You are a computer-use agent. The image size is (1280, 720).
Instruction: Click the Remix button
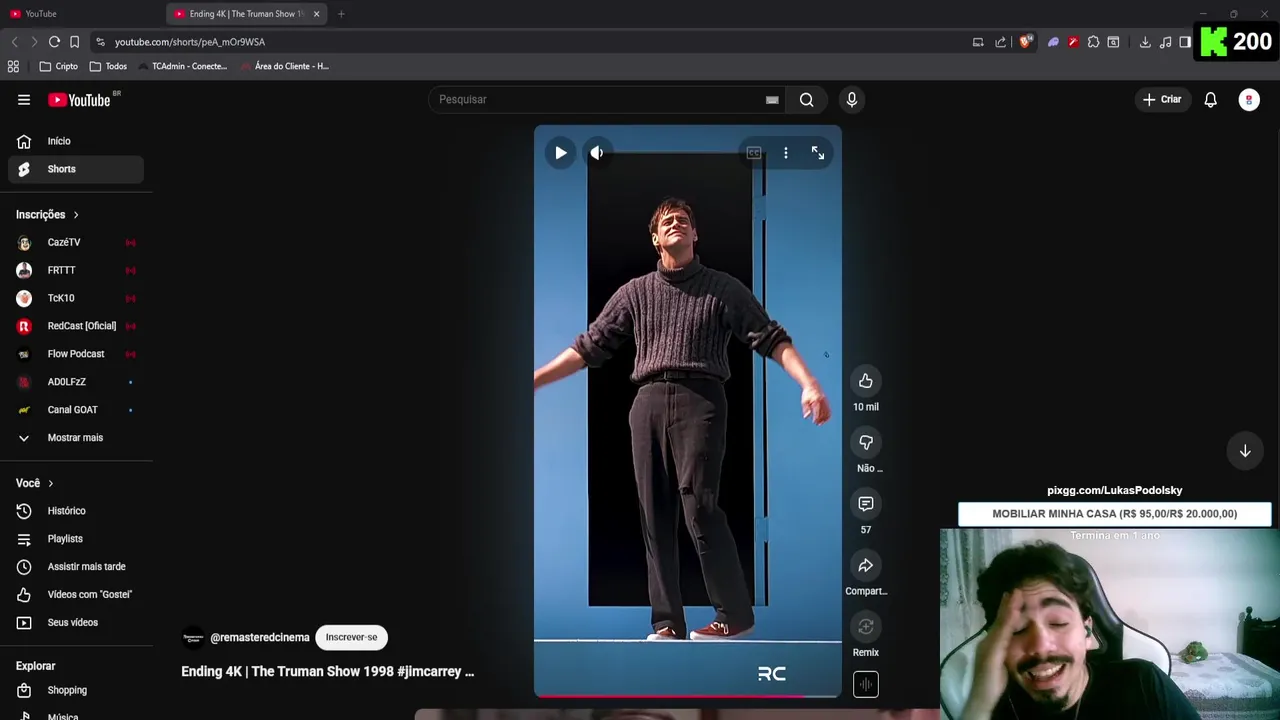[866, 627]
